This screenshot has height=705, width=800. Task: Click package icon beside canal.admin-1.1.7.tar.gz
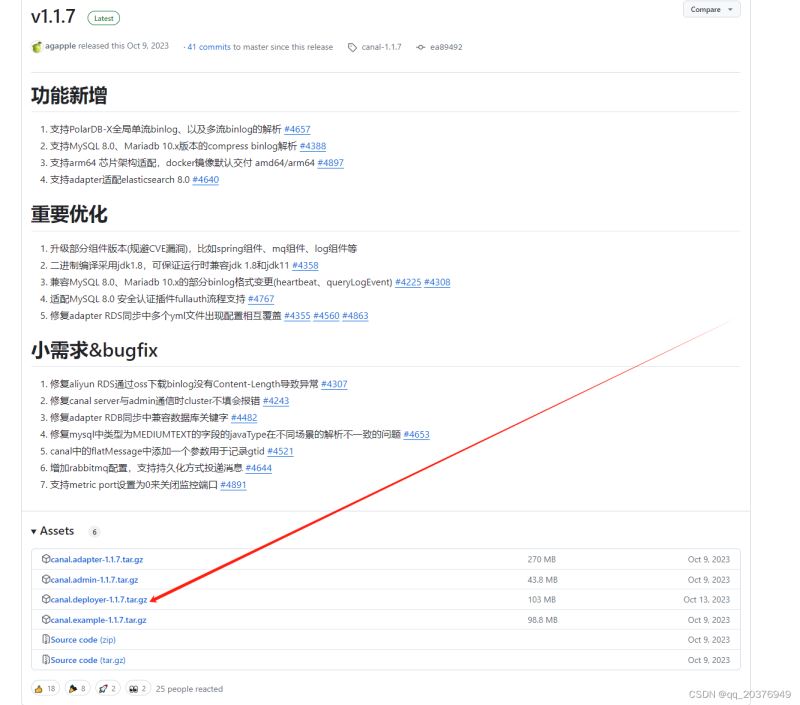46,580
